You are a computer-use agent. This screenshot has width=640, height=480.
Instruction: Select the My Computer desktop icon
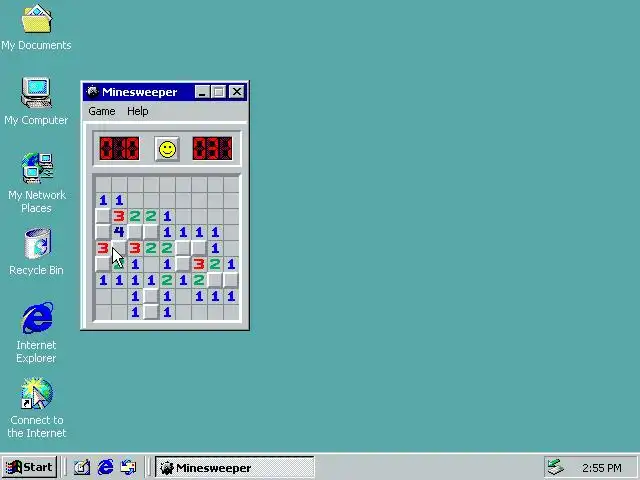coord(36,93)
